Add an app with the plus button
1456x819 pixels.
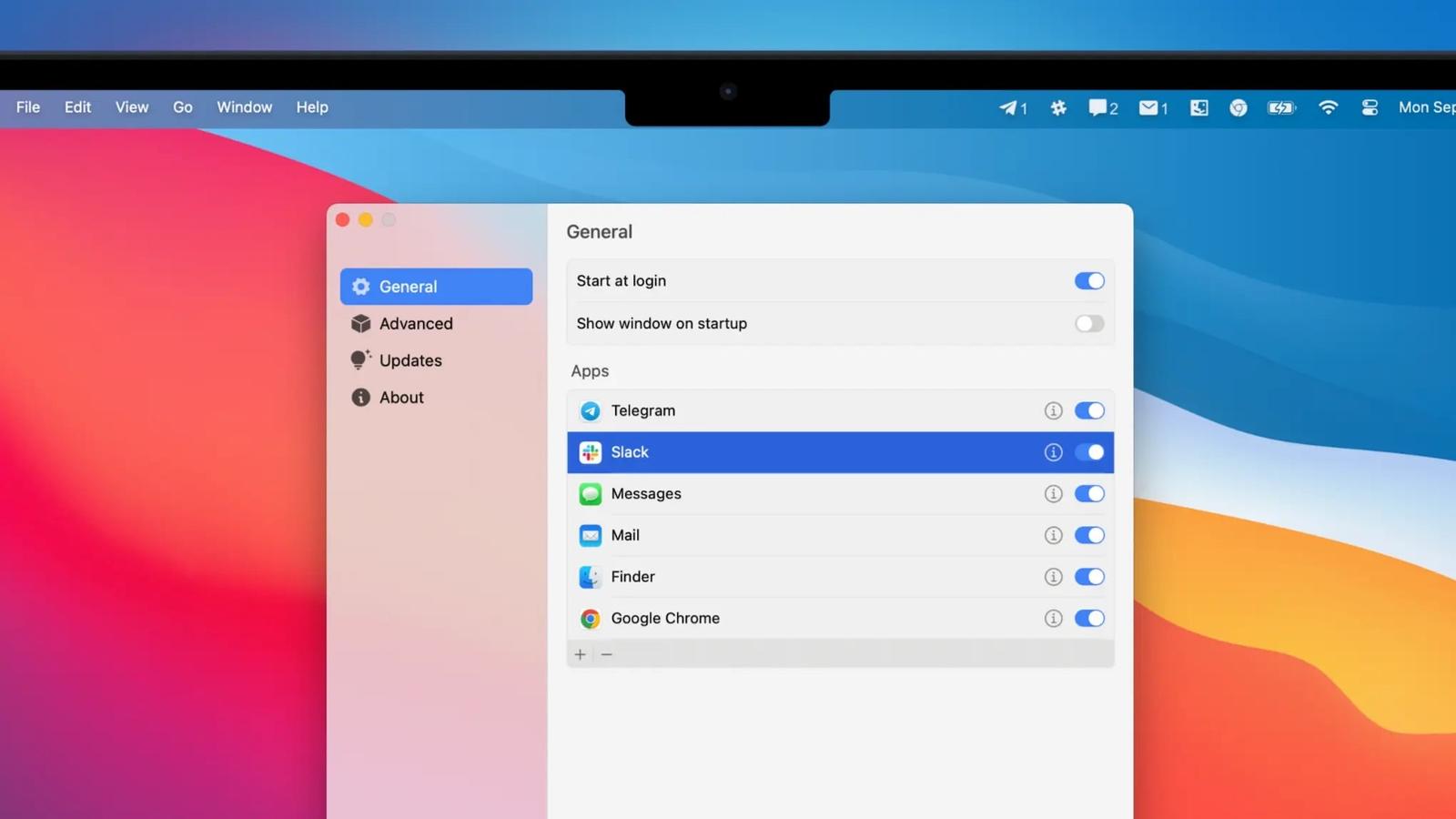[x=581, y=654]
